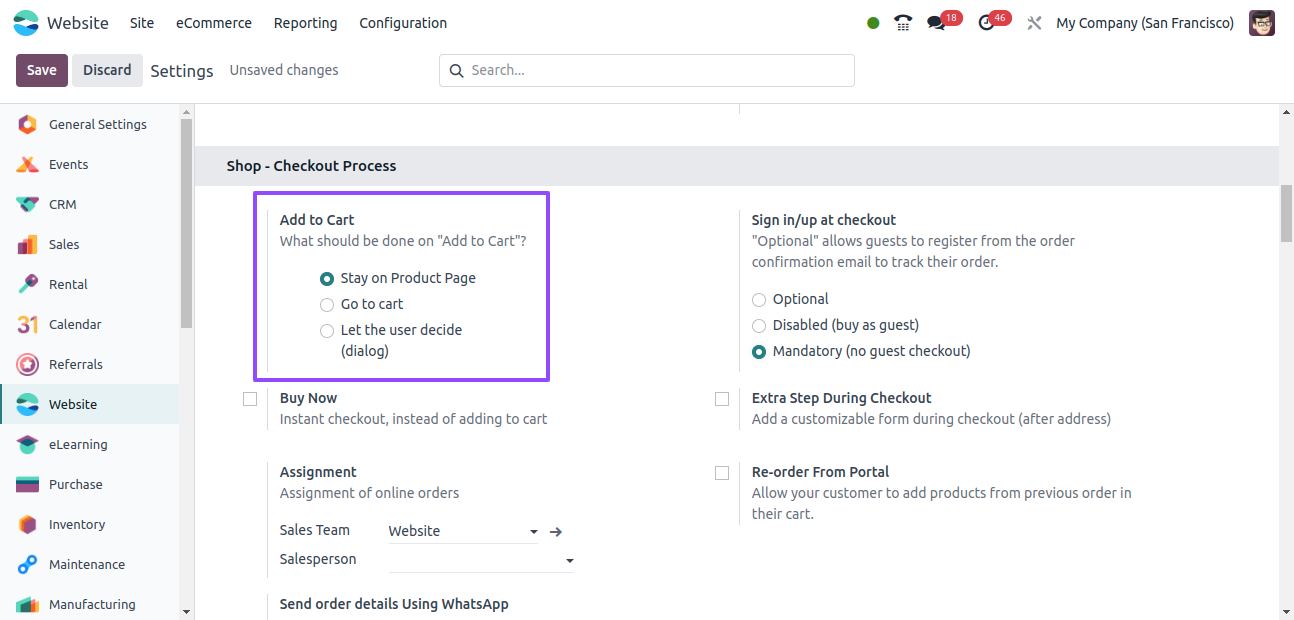Click the Maintenance wrench icon

28,565
